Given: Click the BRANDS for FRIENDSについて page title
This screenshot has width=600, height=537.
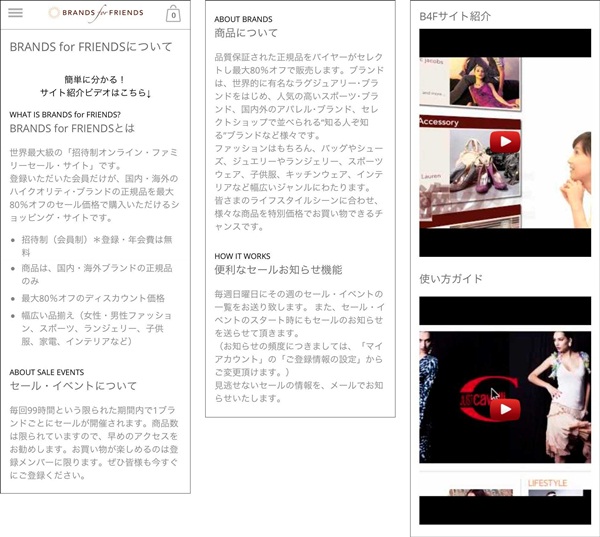Looking at the screenshot, I should tap(91, 47).
